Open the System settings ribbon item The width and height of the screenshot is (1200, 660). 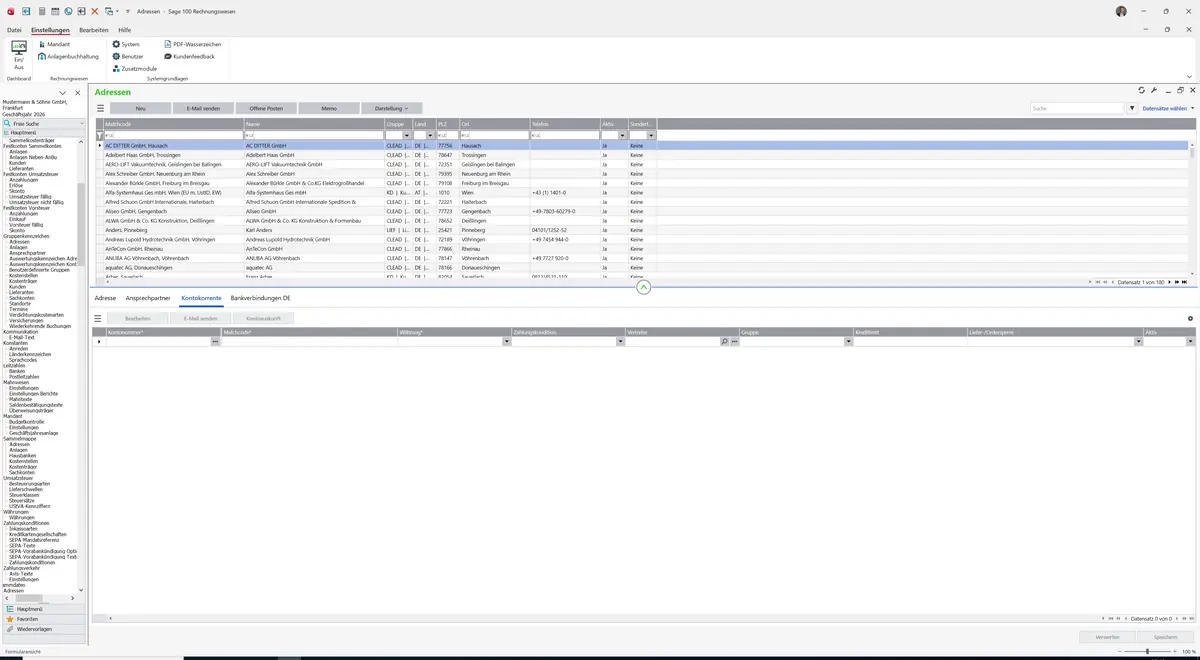(x=125, y=44)
